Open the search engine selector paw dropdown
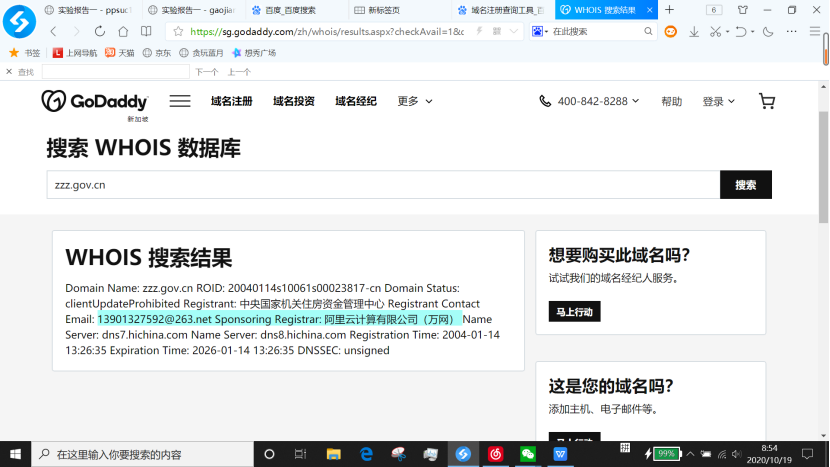 [x=539, y=31]
